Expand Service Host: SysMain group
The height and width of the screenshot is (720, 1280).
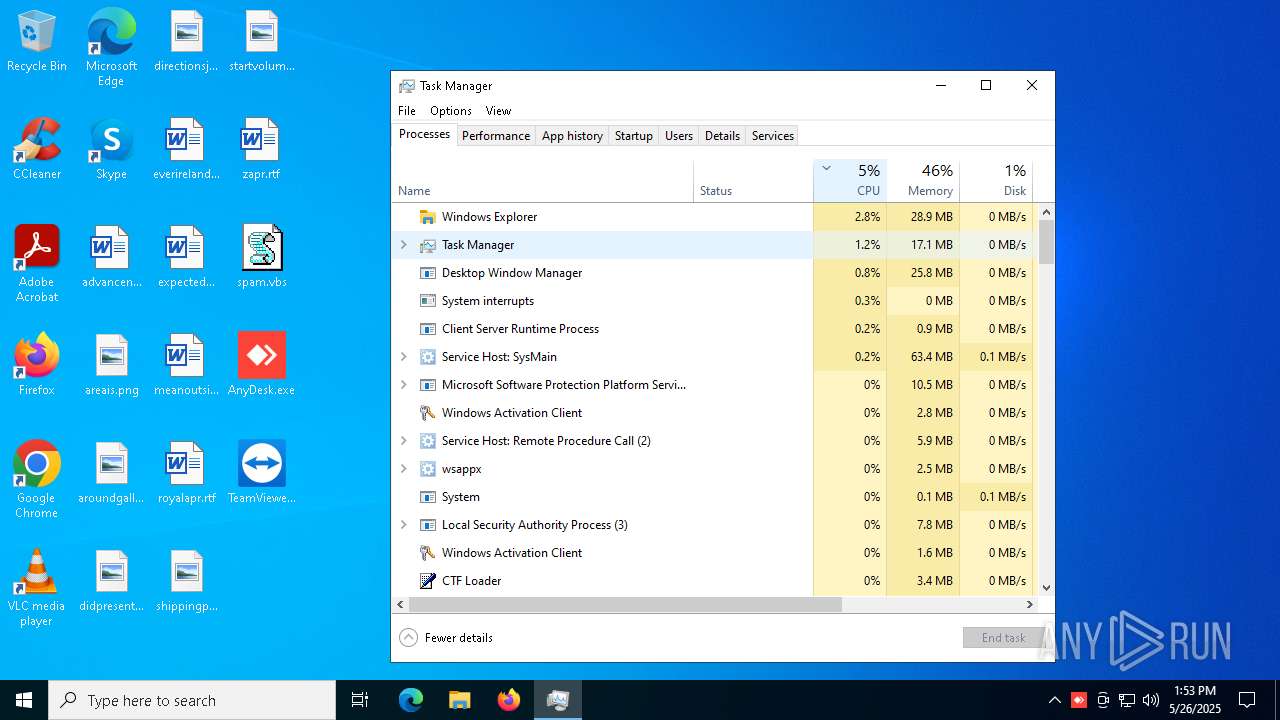pyautogui.click(x=404, y=357)
